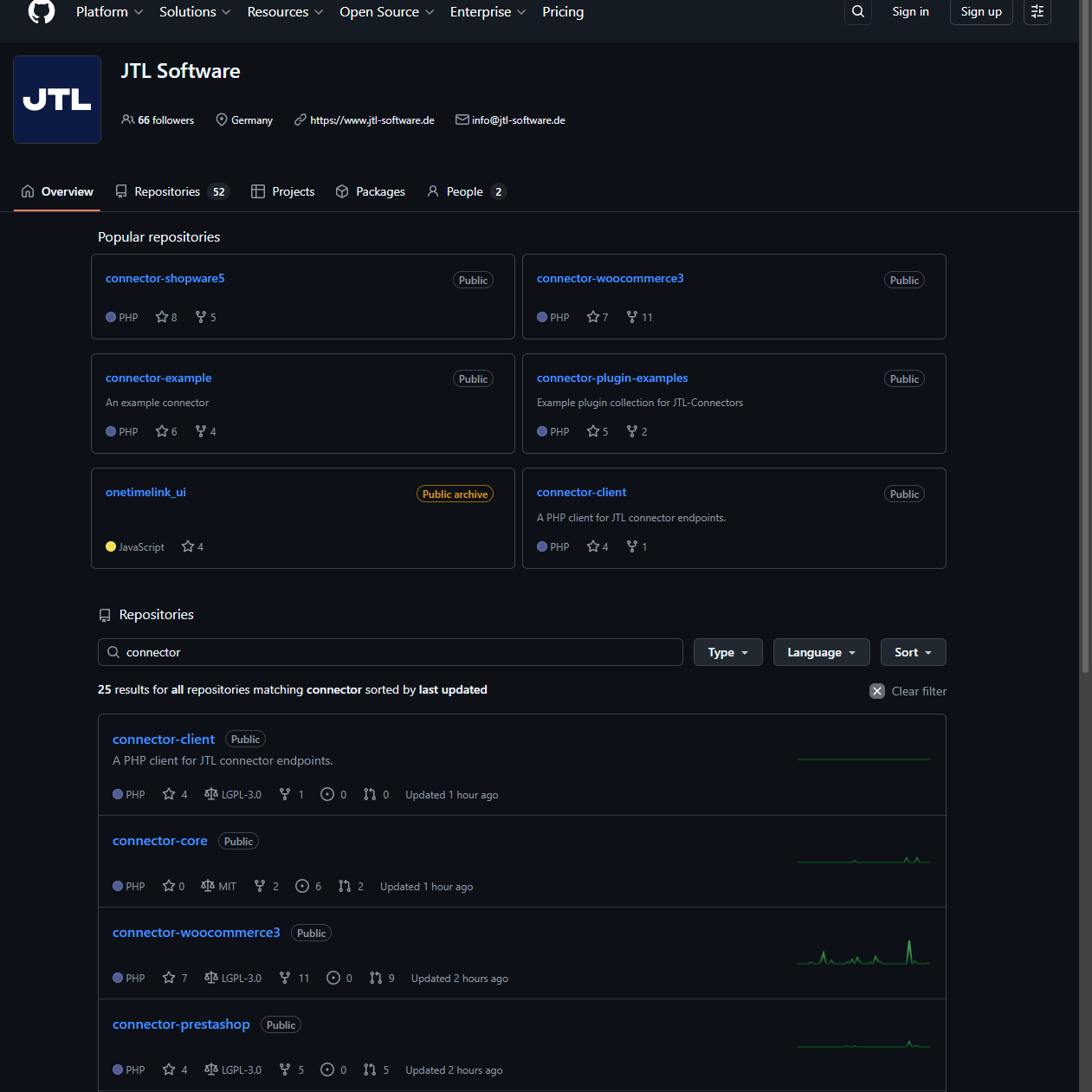Click the Sign in link
Viewport: 1092px width, 1092px height.
(x=910, y=11)
